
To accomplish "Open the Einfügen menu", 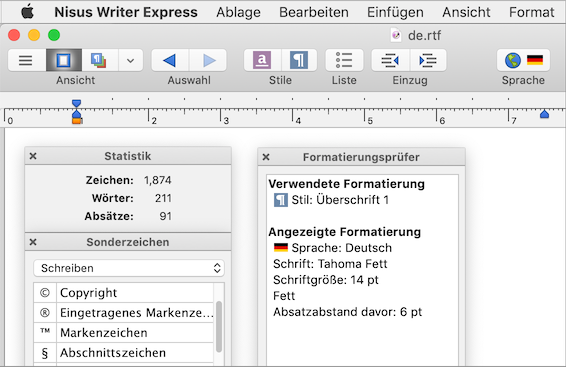I will point(395,12).
